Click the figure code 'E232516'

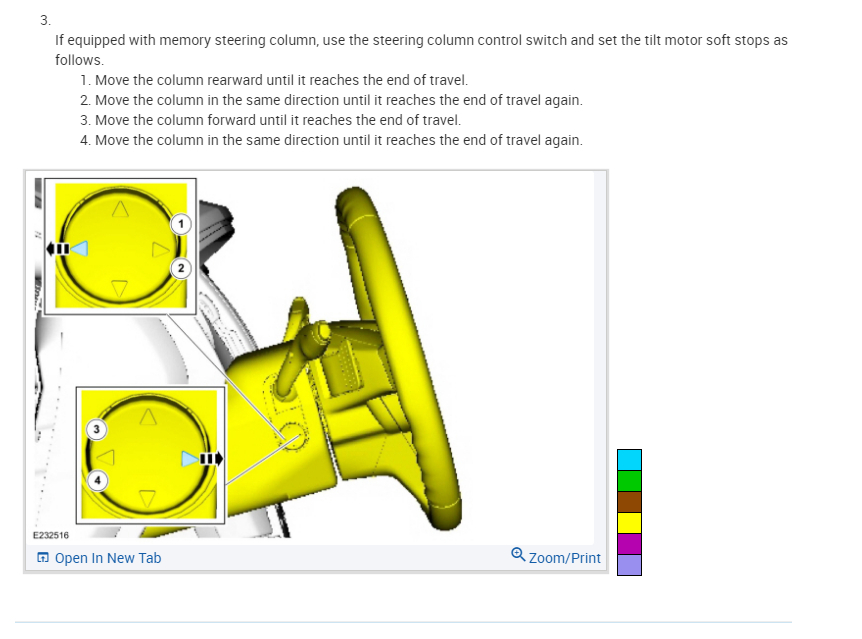click(51, 535)
